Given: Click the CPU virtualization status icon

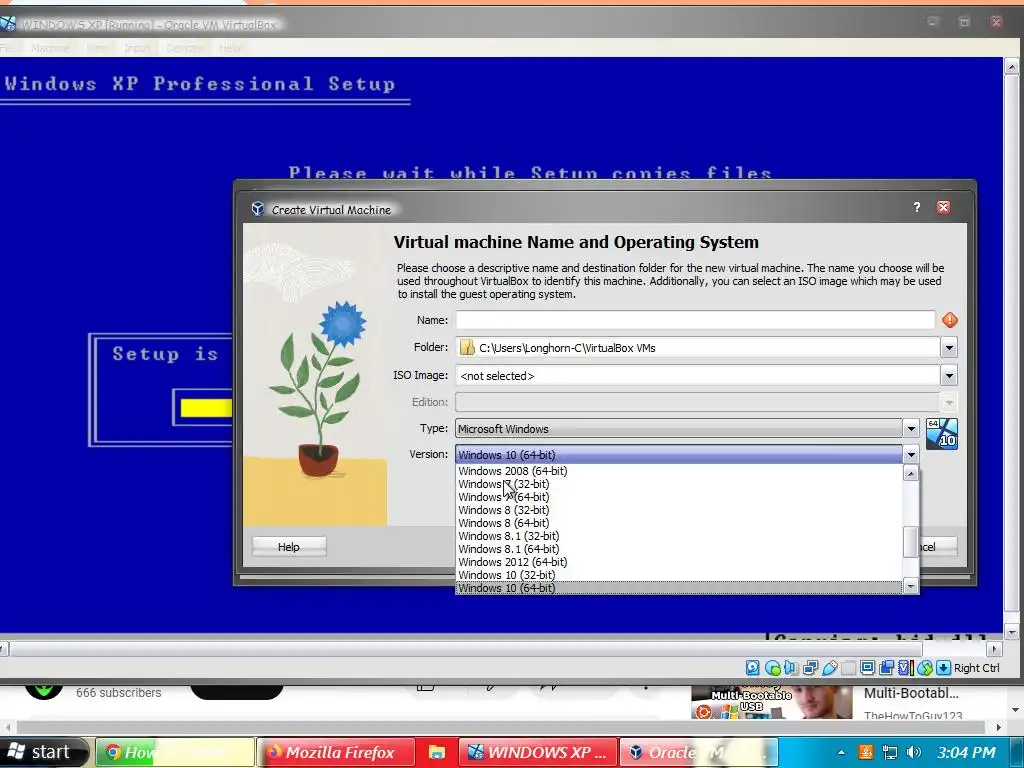Looking at the screenshot, I should click(x=904, y=667).
